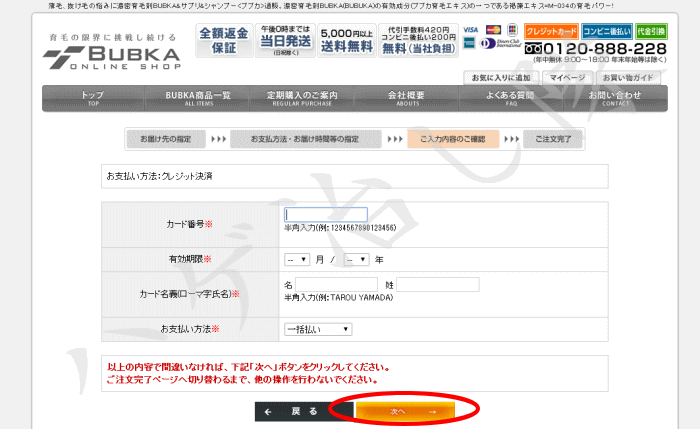Screen dimensions: 700x429
Task: Go to トップ in the navigation bar
Action: tap(93, 98)
